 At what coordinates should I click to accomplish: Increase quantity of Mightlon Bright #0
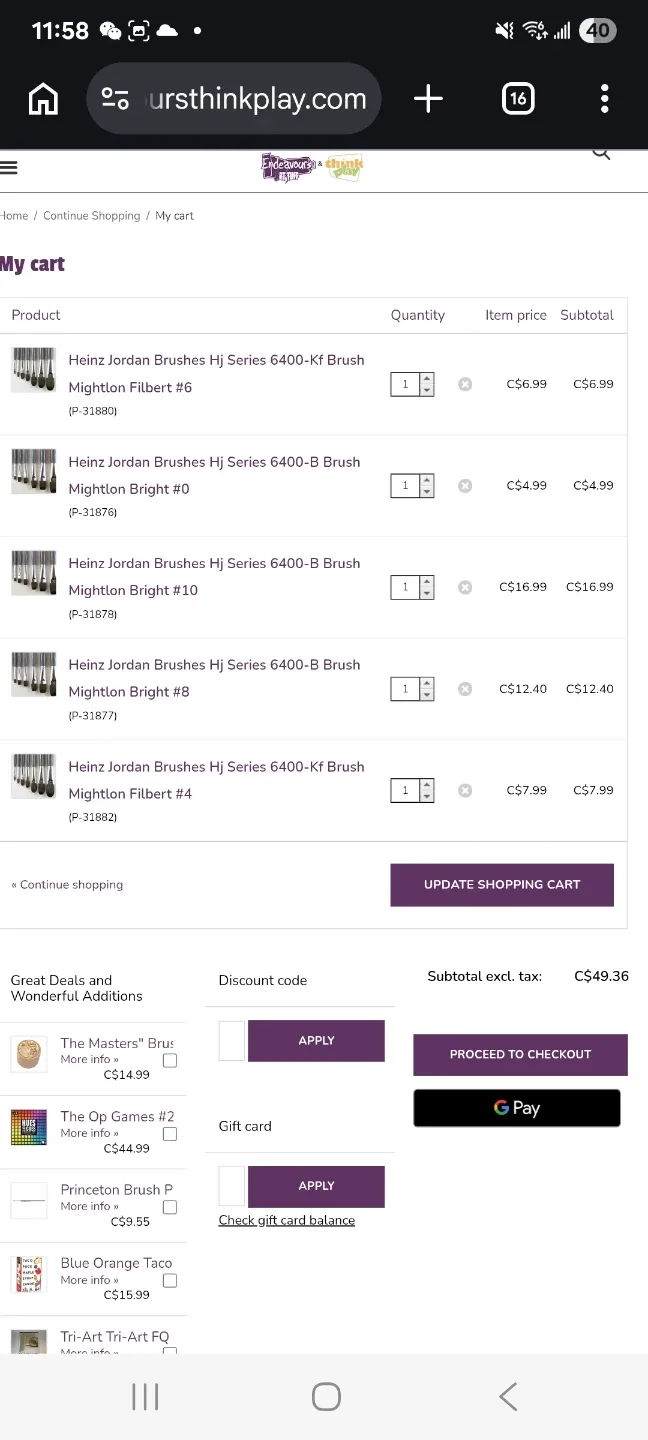click(427, 480)
